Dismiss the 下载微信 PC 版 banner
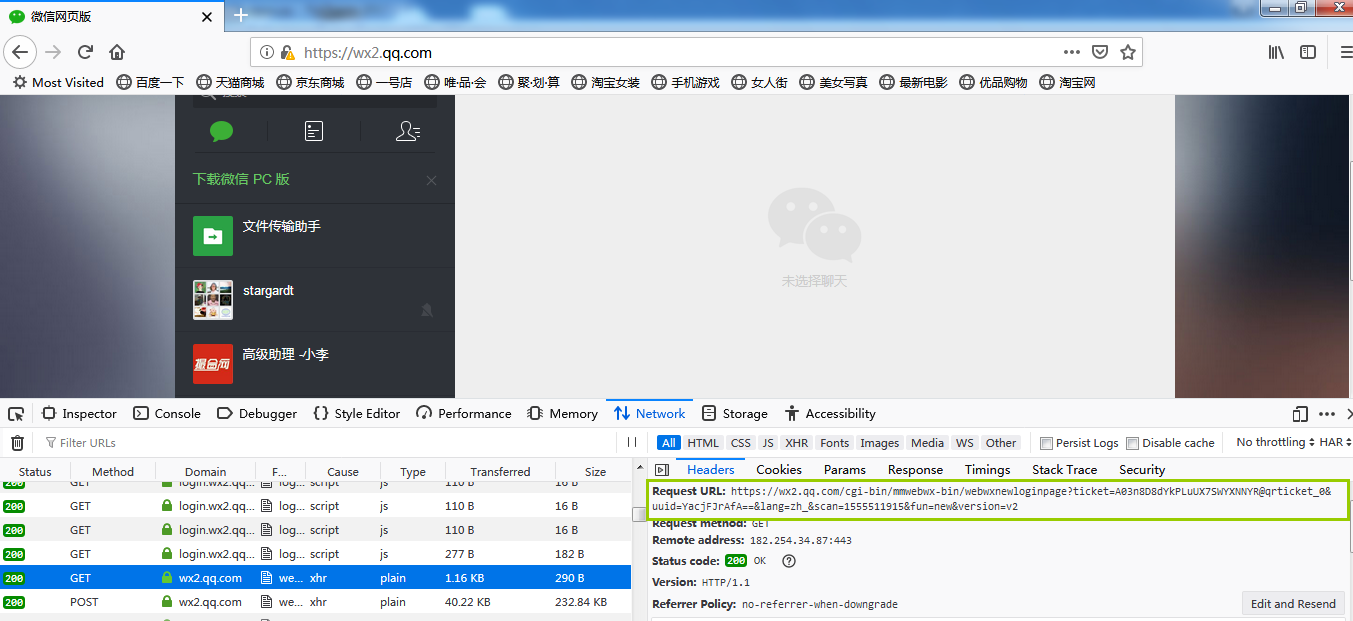Image resolution: width=1353 pixels, height=621 pixels. click(x=431, y=181)
